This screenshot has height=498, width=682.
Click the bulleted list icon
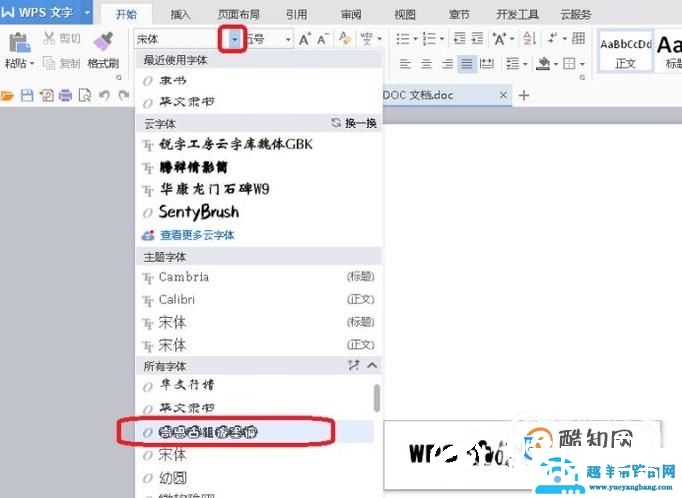[x=403, y=39]
